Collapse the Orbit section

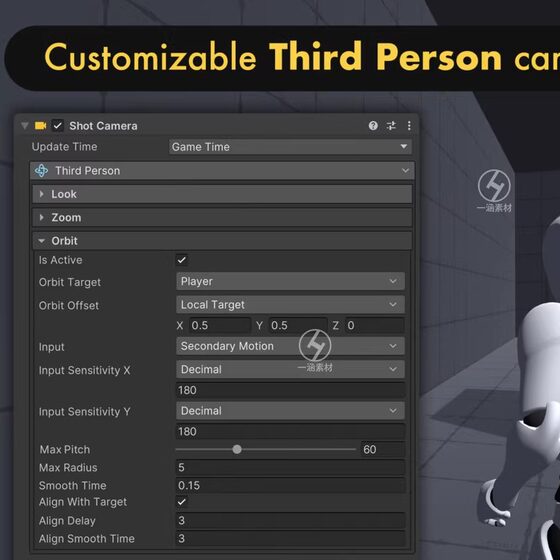pos(222,241)
